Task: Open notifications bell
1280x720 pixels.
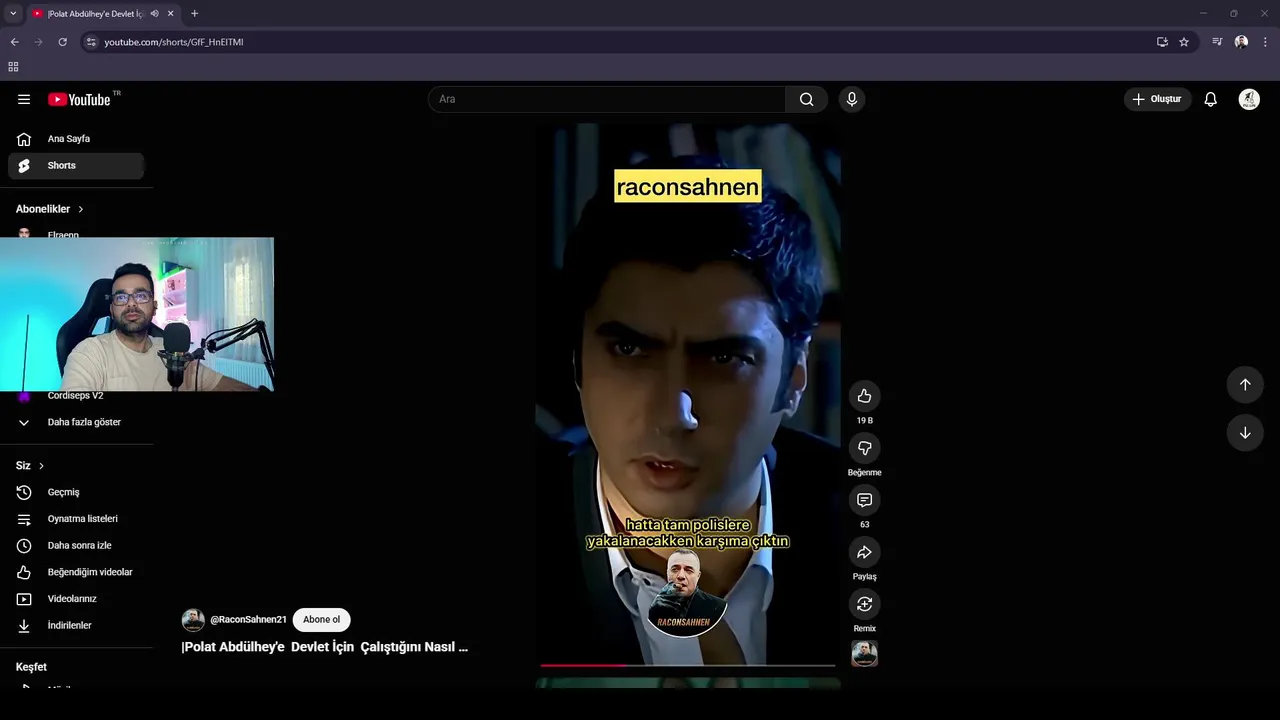Action: [1210, 99]
